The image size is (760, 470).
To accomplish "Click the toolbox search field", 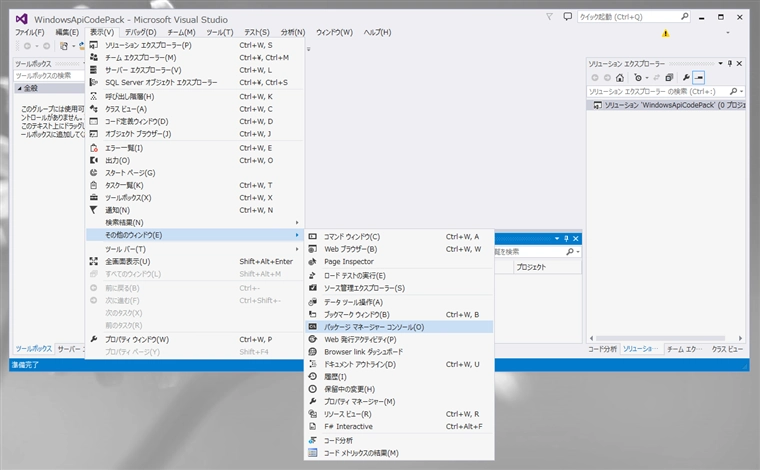I will coord(48,76).
